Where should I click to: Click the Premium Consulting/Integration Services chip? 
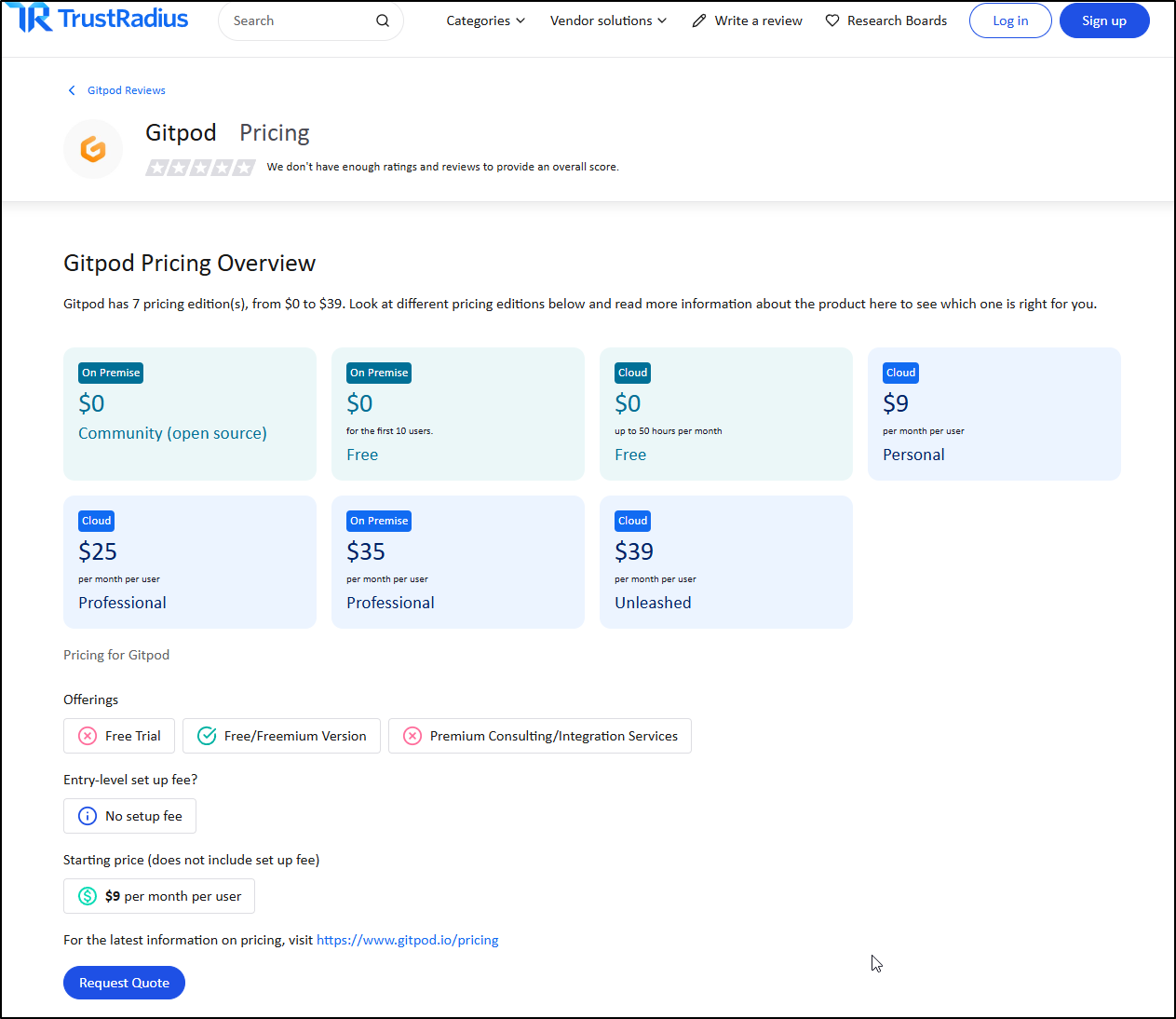click(x=540, y=736)
